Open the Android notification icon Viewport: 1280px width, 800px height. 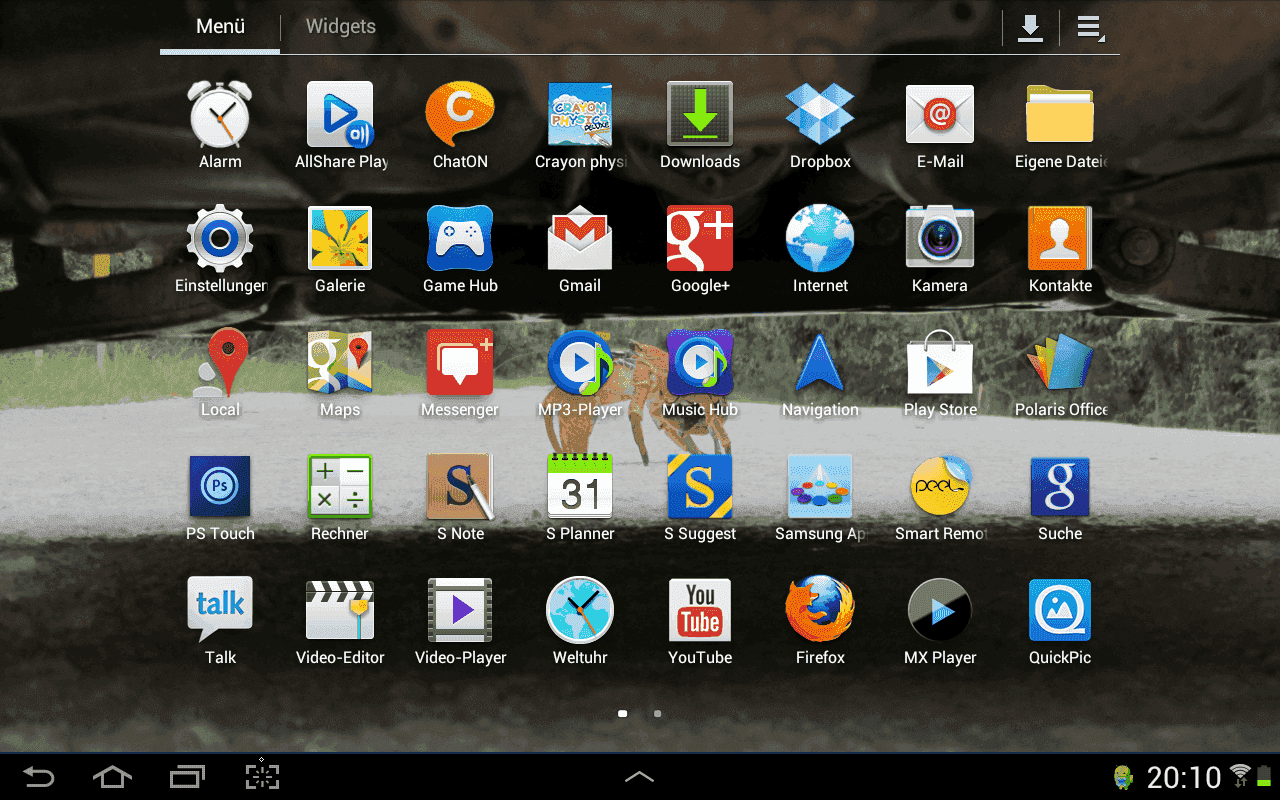pyautogui.click(x=1125, y=777)
